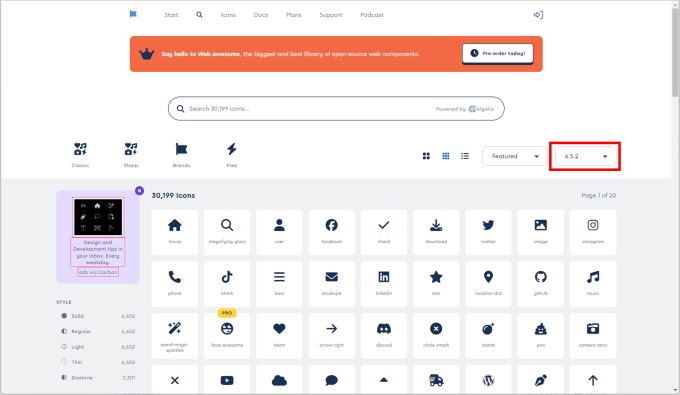
Task: Open the PRO face-awesome icon card
Action: click(x=227, y=336)
